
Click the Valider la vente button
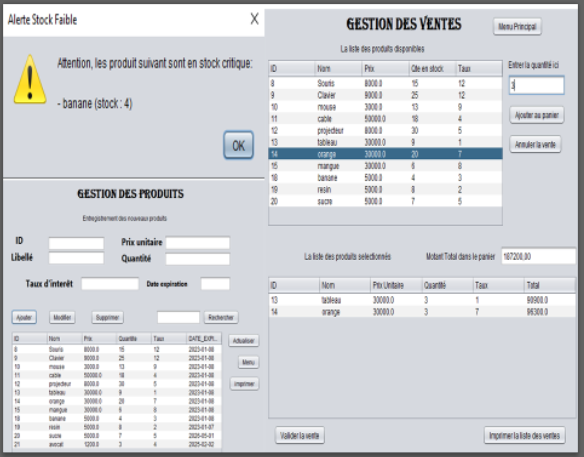299,435
